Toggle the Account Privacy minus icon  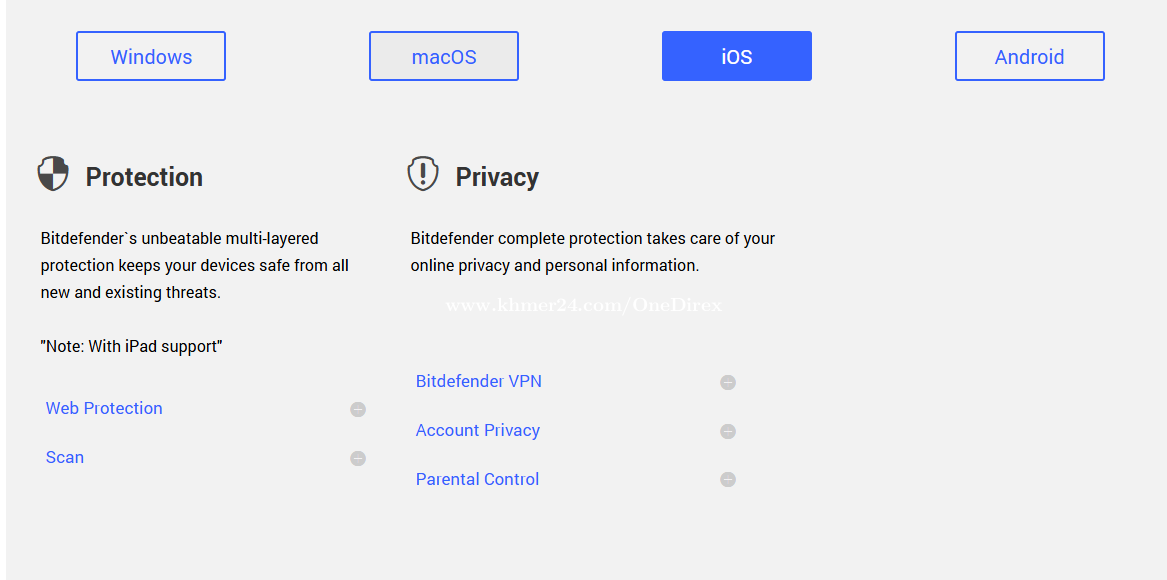coord(728,431)
